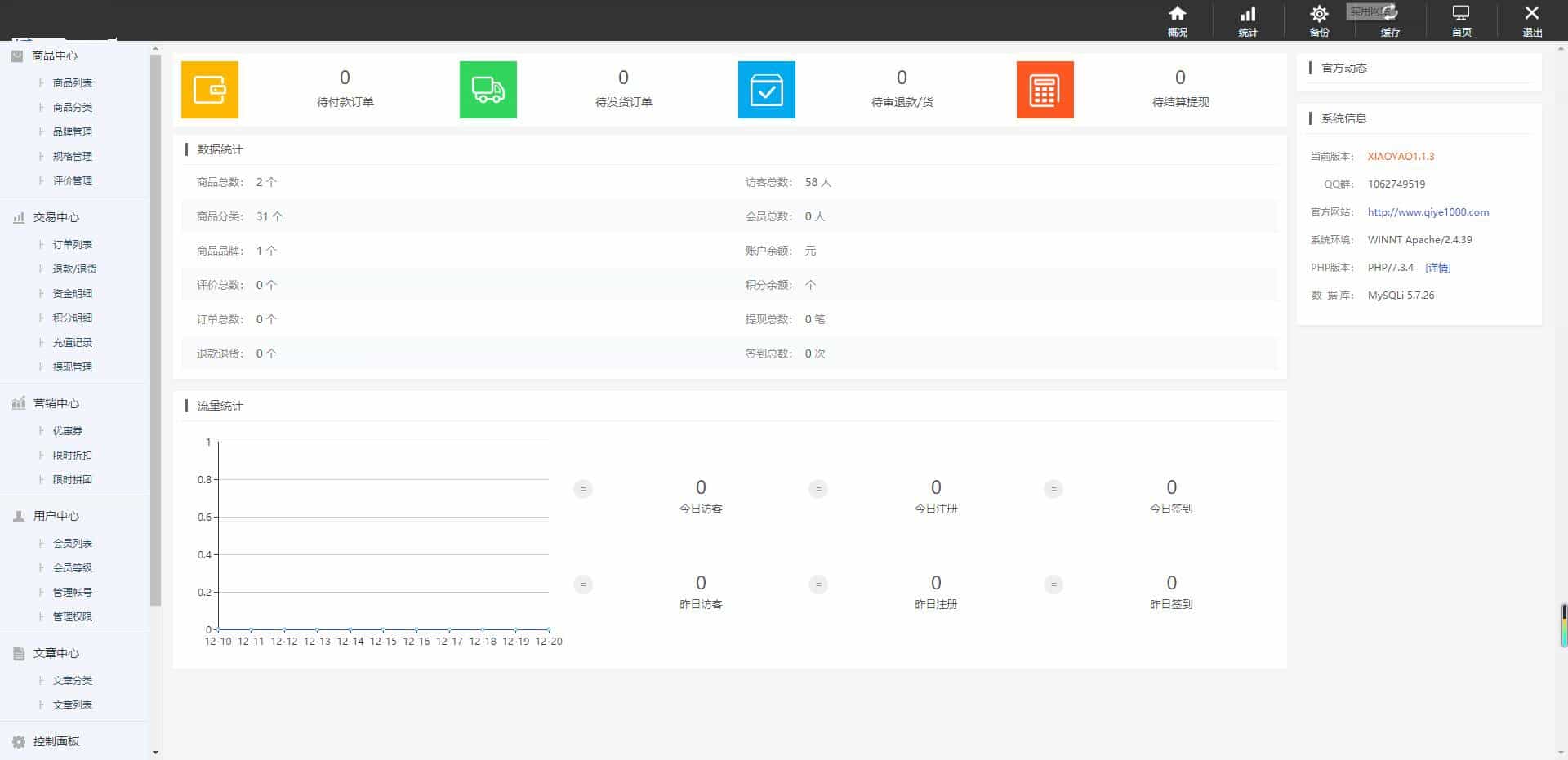Open 优惠券 in the marketing menu
This screenshot has width=1568, height=760.
(68, 430)
